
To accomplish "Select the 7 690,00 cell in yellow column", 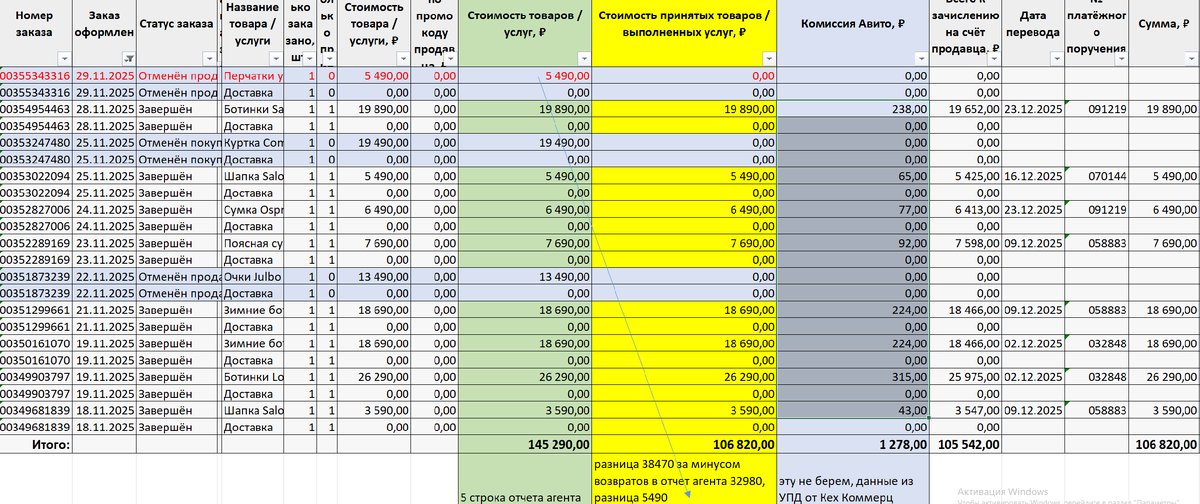I will [684, 245].
